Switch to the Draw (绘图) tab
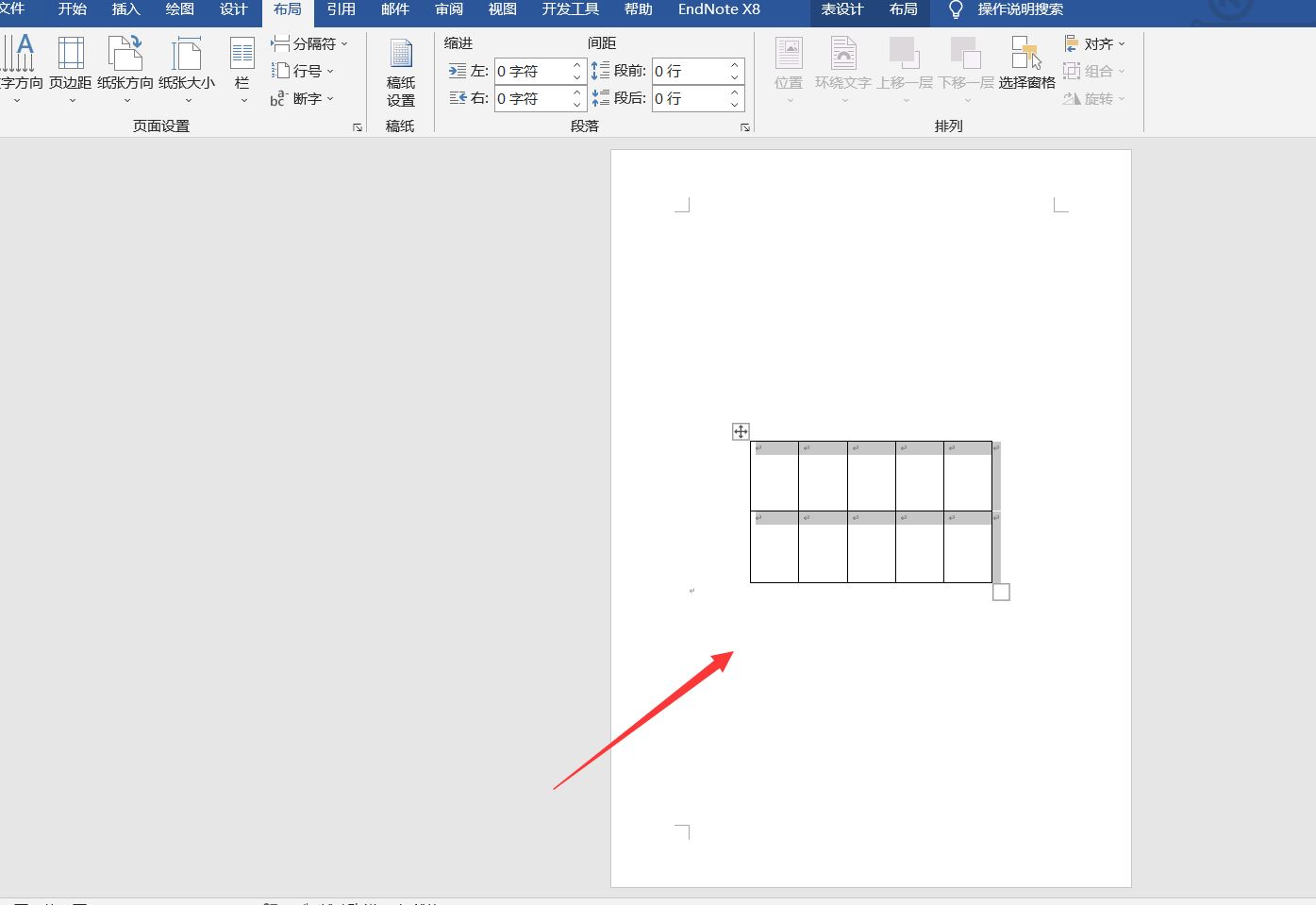 coord(179,9)
